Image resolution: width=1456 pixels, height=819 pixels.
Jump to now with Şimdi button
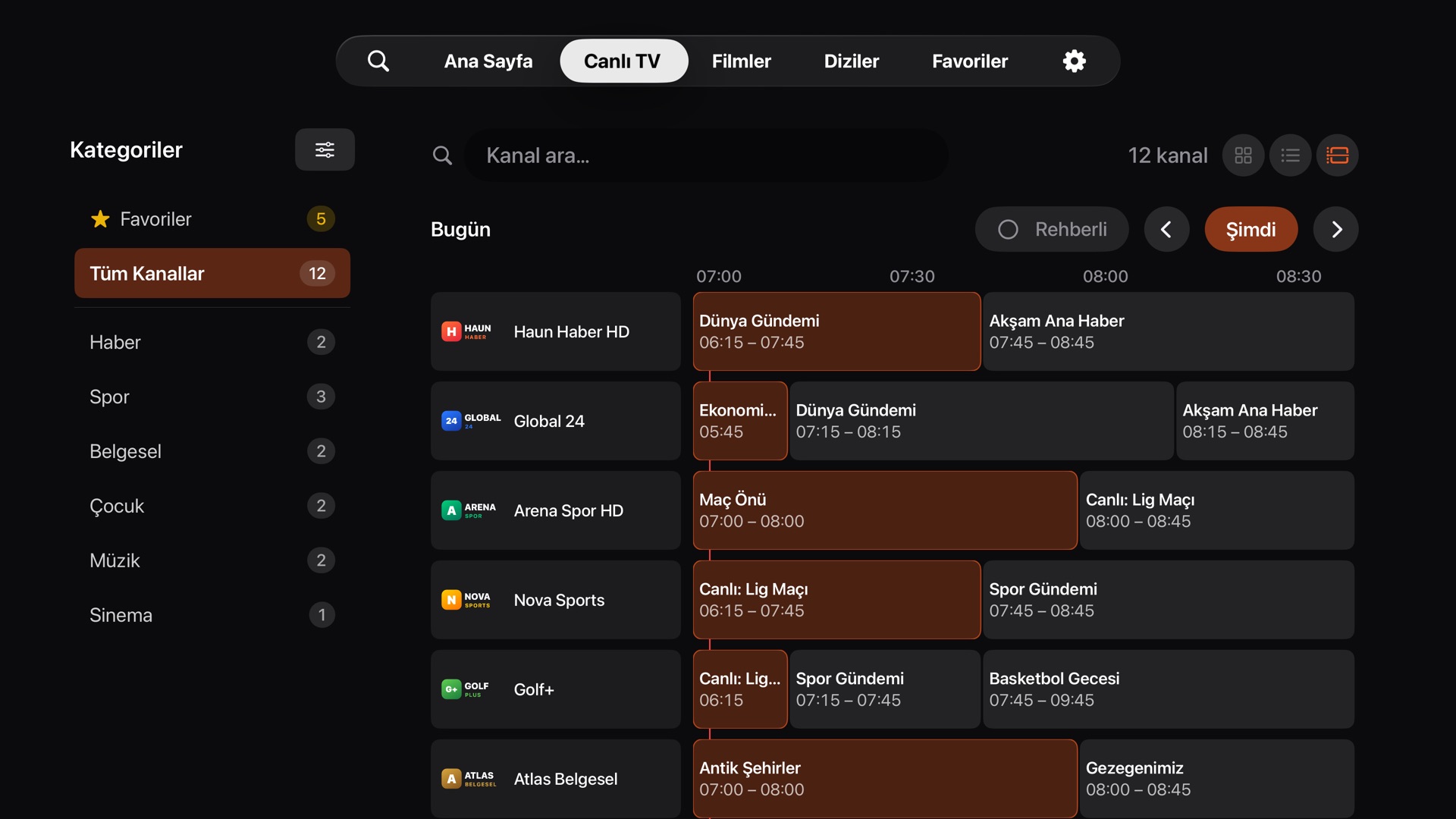pyautogui.click(x=1251, y=229)
